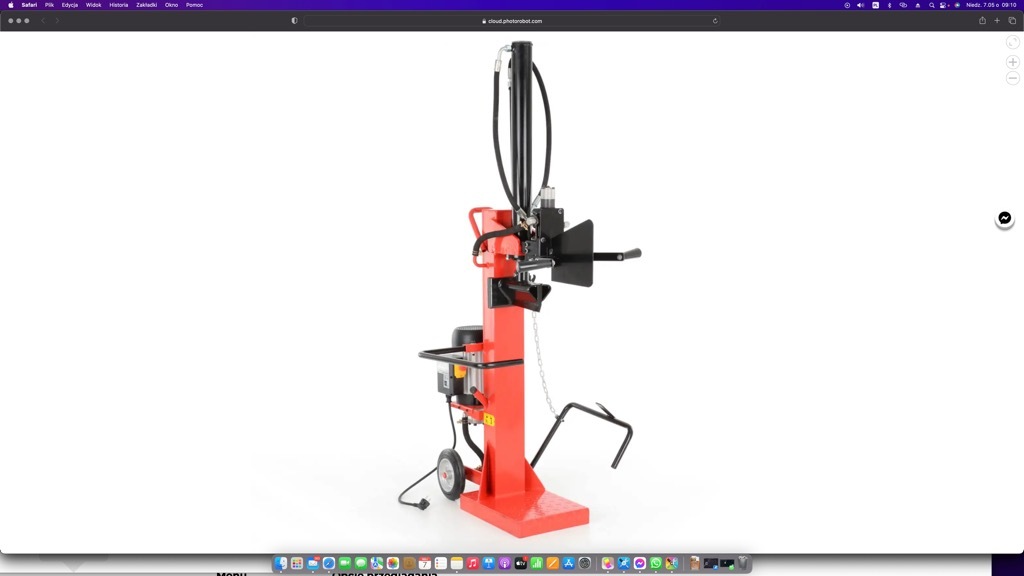Open Maps from the Dock
1024x576 pixels.
(x=377, y=564)
